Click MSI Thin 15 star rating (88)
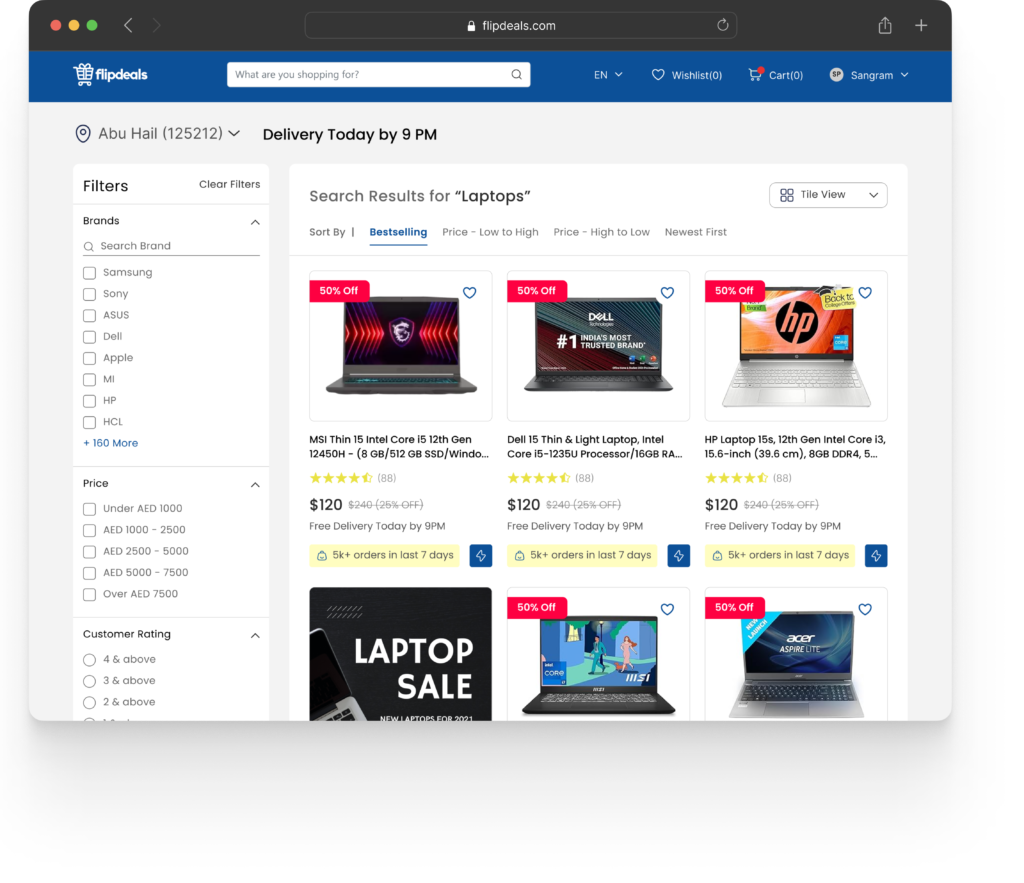 [353, 479]
